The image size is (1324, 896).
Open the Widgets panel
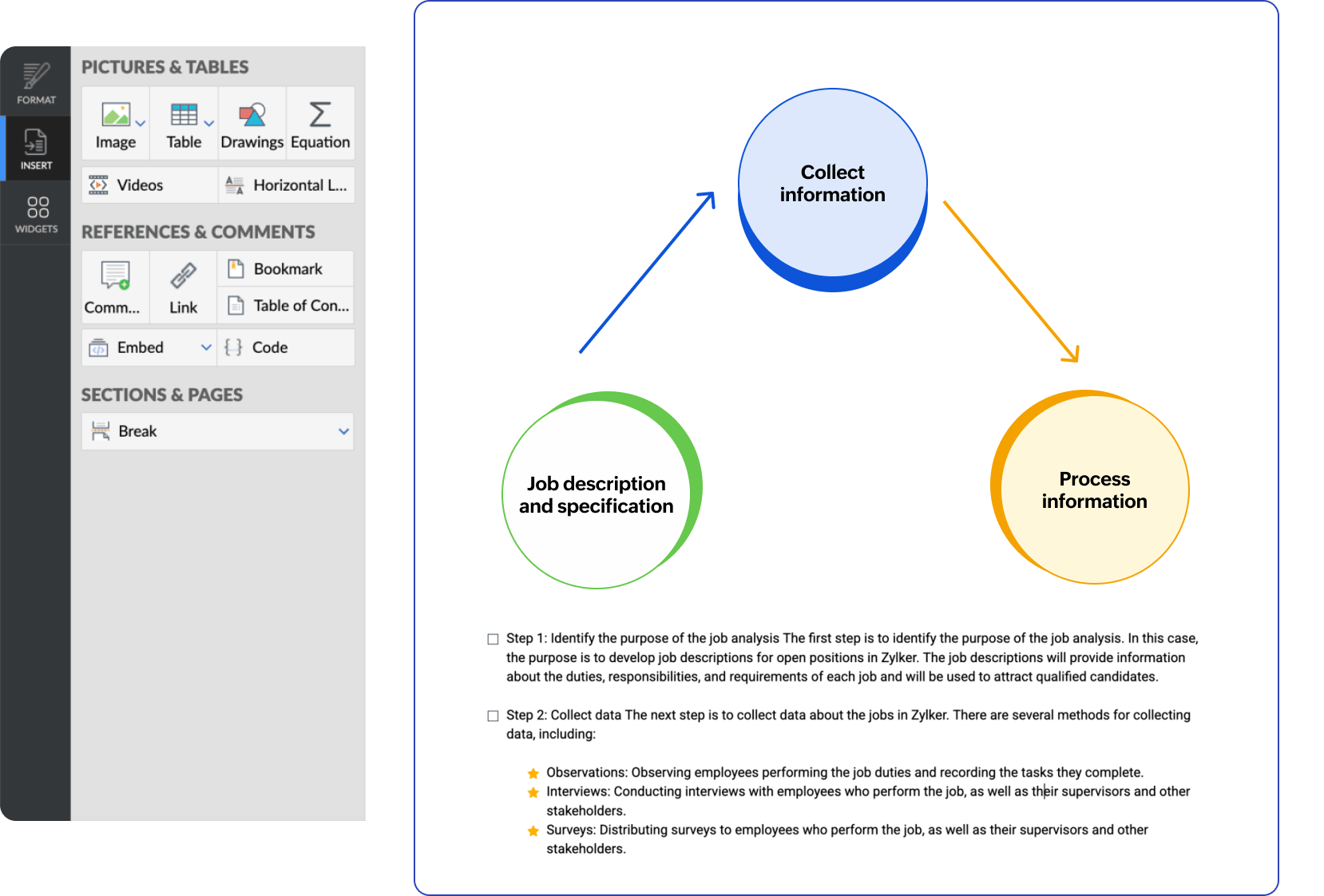[35, 212]
